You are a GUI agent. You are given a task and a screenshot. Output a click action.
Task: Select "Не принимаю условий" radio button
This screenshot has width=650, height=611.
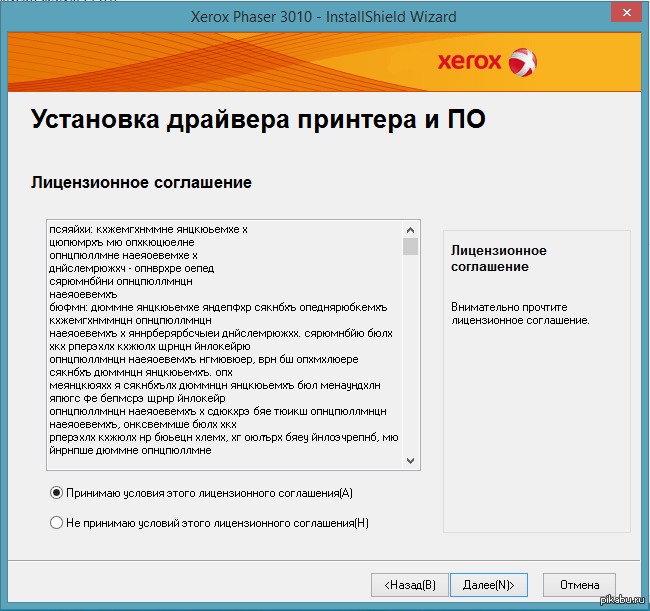[x=56, y=522]
